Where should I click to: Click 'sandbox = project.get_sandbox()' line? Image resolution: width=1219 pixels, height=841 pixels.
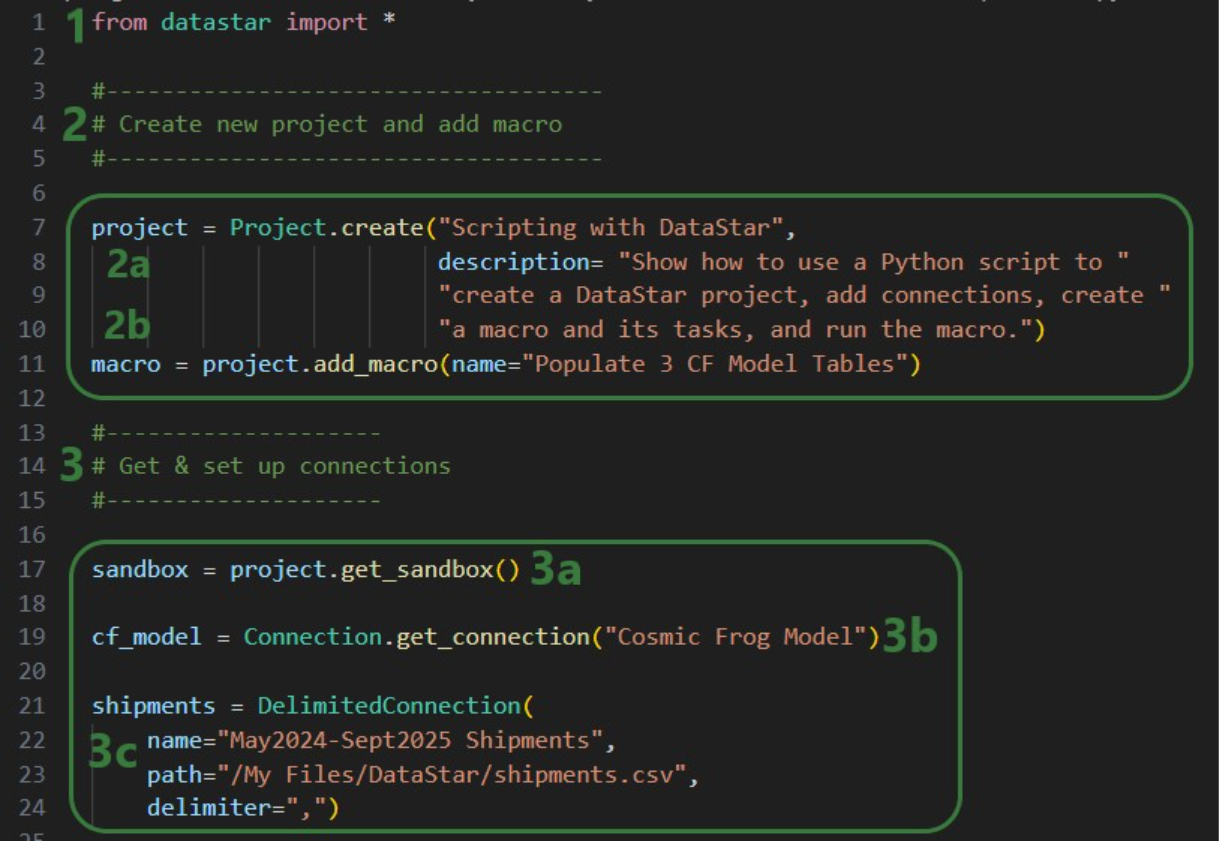coord(306,570)
